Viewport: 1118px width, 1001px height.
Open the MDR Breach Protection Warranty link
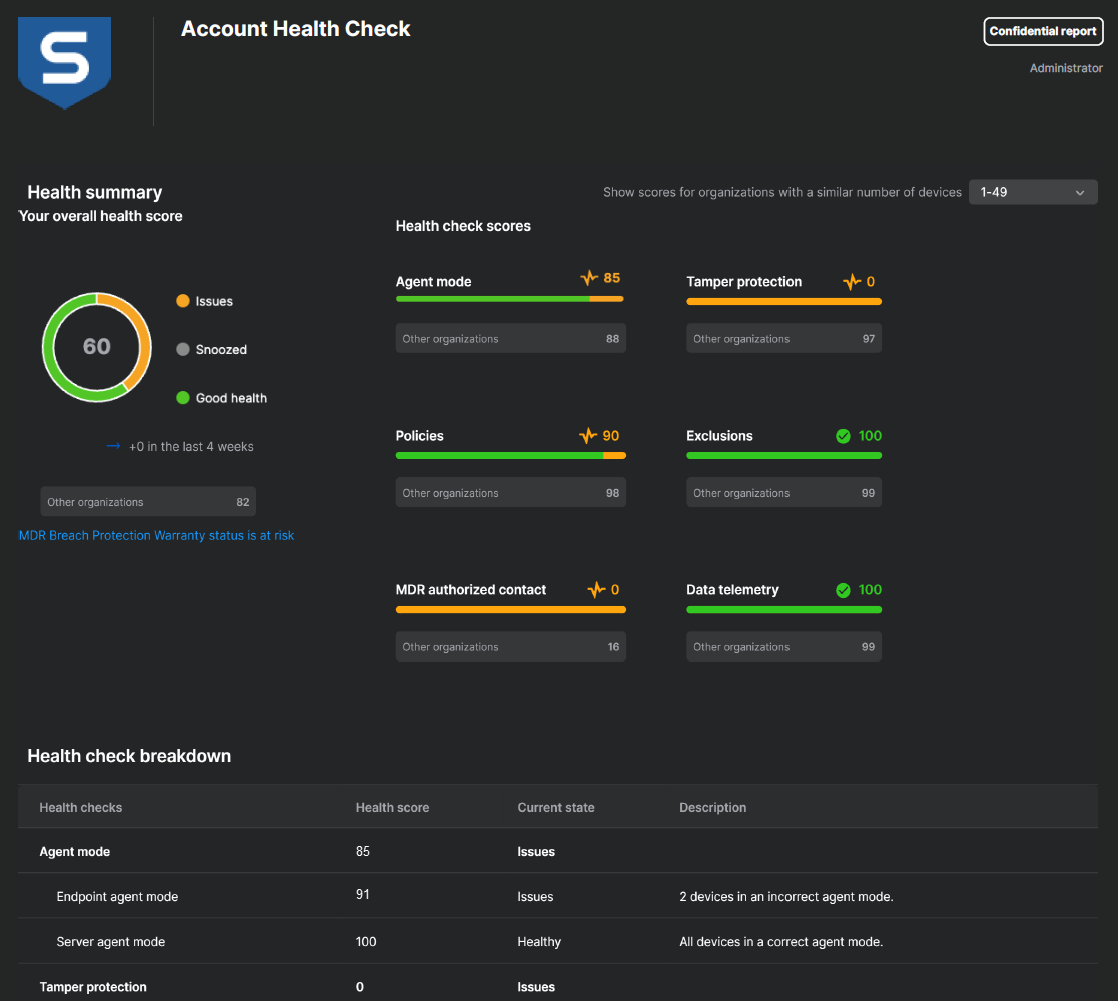pyautogui.click(x=157, y=536)
